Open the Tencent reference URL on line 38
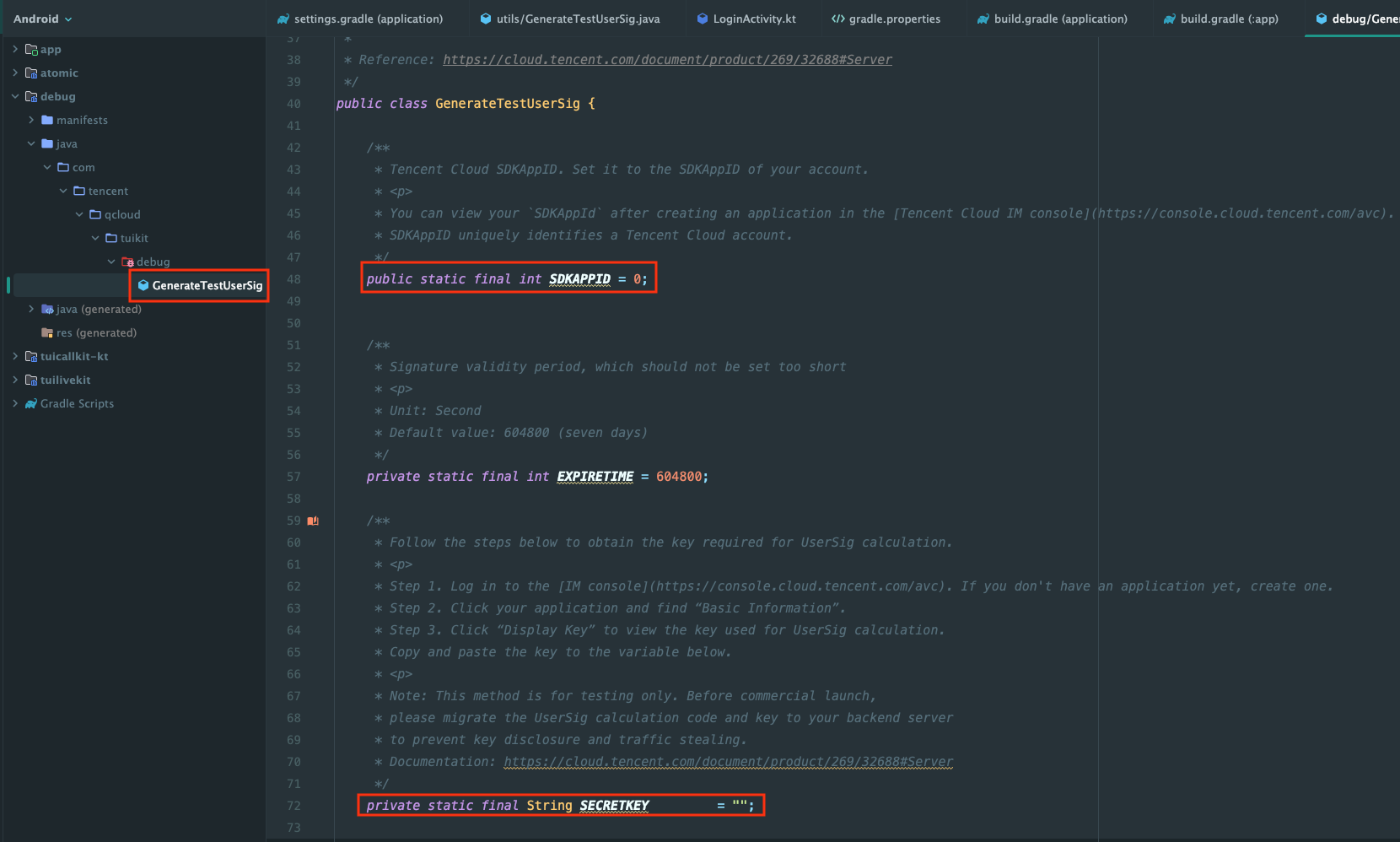The height and width of the screenshot is (842, 1400). pos(667,60)
